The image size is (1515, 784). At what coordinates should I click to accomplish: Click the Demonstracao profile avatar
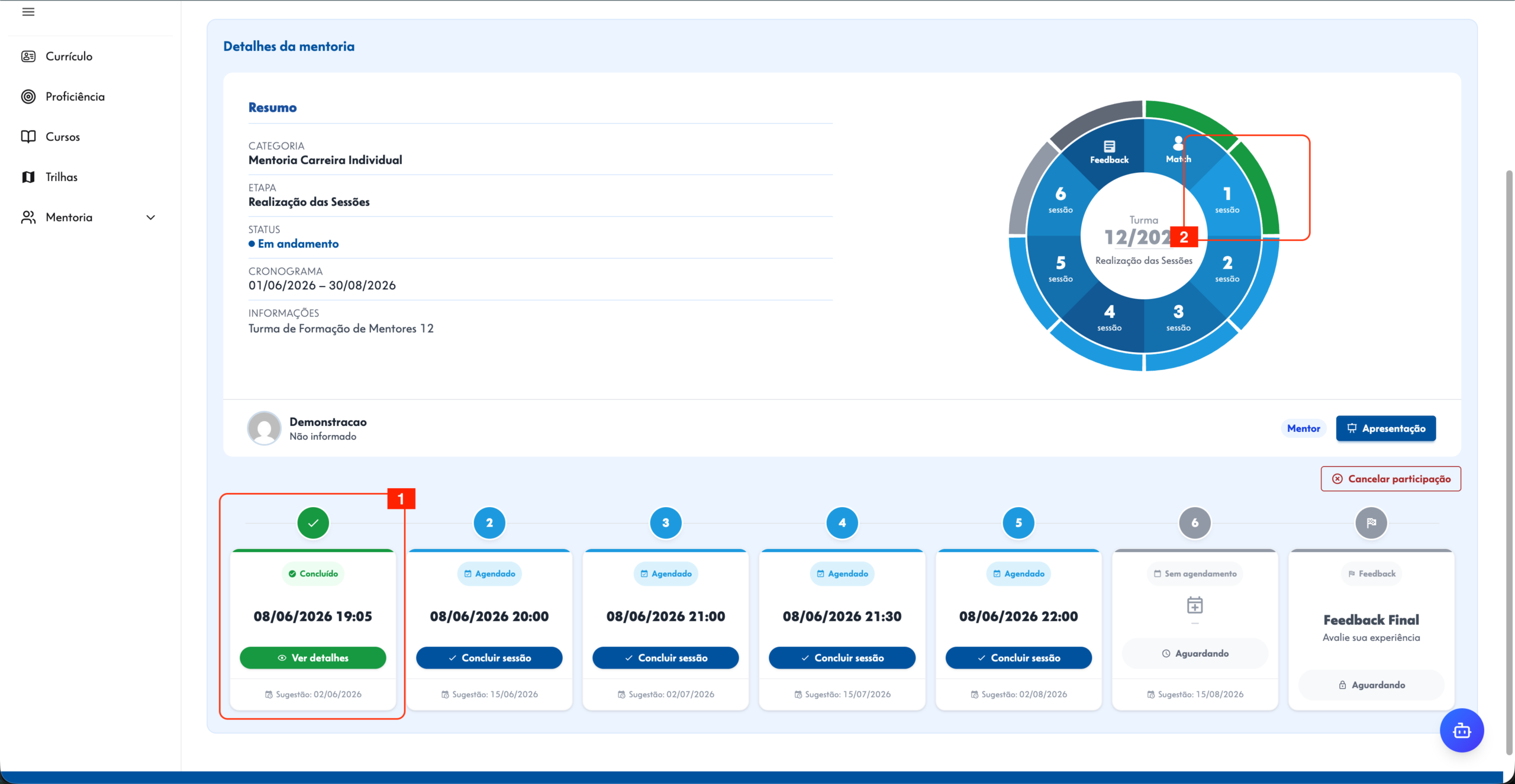(x=264, y=428)
